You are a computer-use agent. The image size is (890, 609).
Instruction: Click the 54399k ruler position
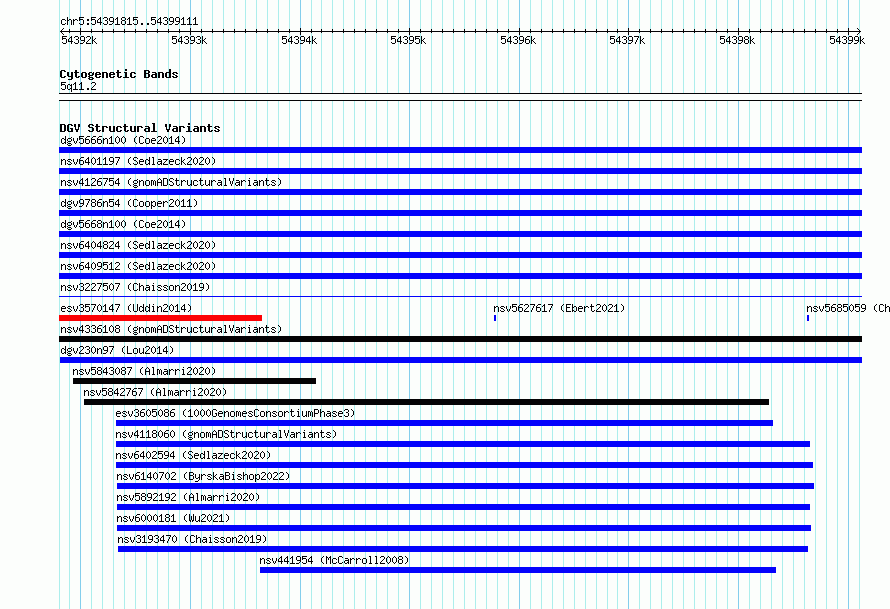[847, 40]
